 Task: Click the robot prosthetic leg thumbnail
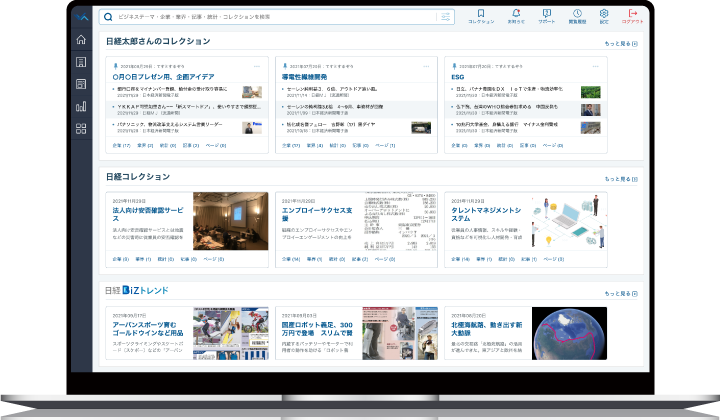point(400,333)
